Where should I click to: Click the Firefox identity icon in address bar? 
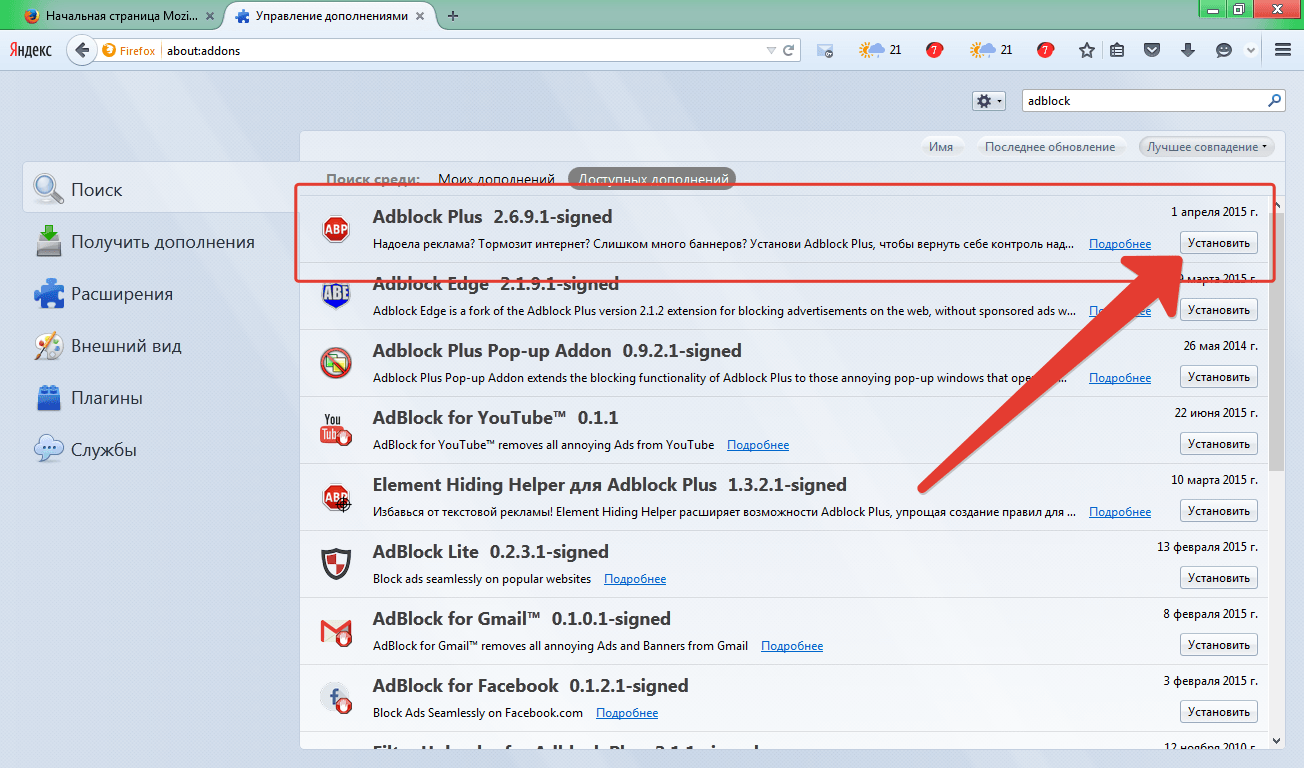129,50
